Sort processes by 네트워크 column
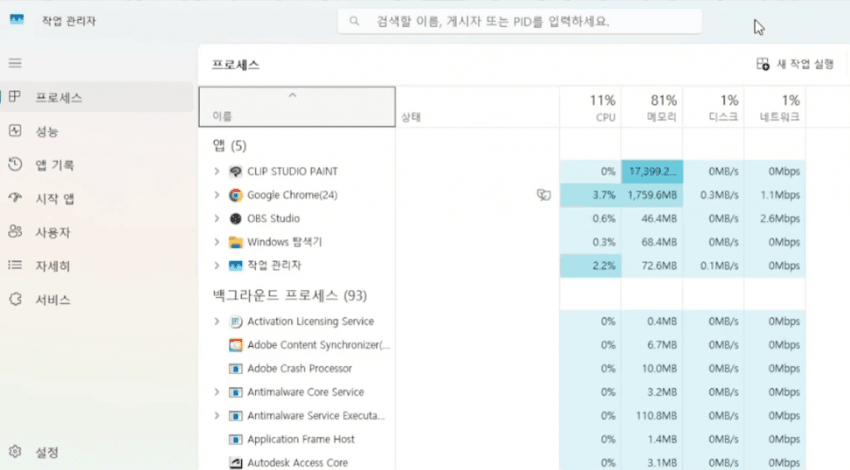The image size is (850, 470). click(775, 107)
